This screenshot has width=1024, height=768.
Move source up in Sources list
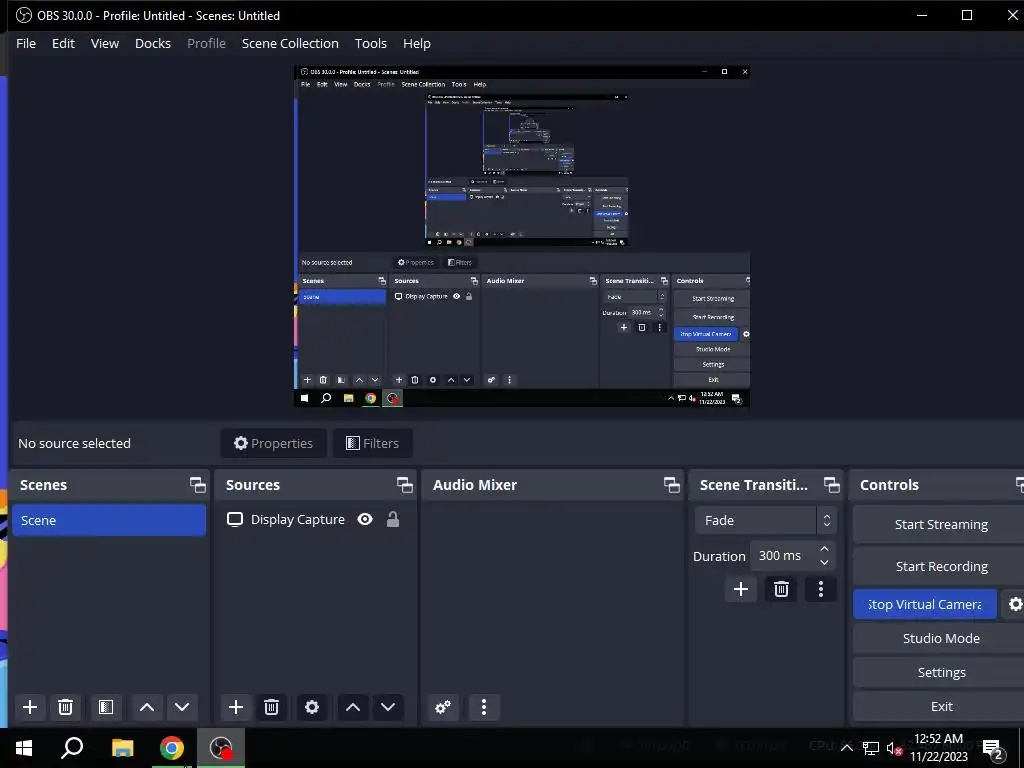353,707
